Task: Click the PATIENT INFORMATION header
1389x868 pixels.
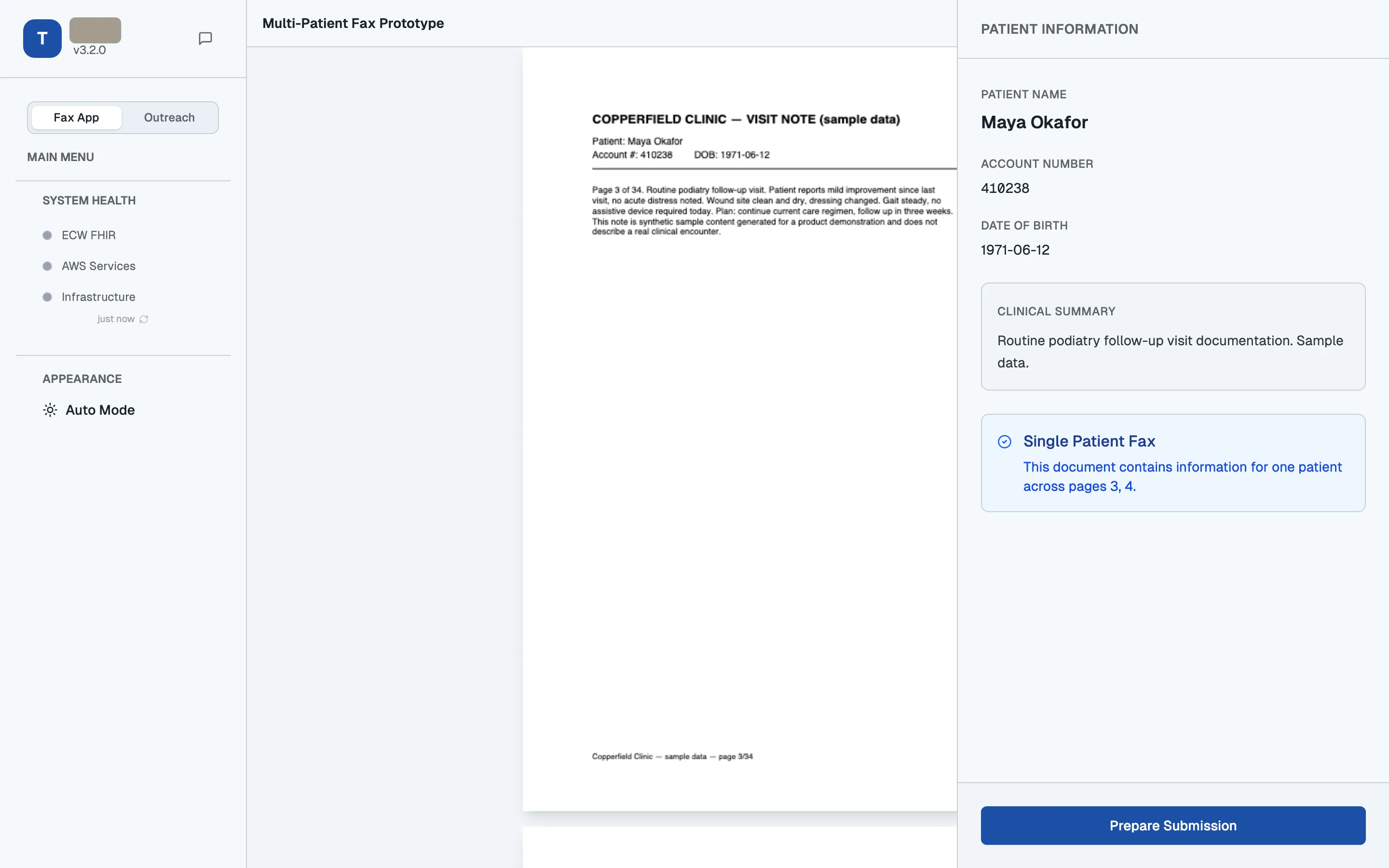Action: click(1060, 29)
